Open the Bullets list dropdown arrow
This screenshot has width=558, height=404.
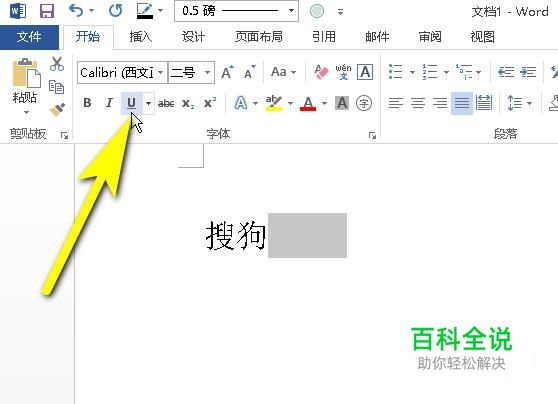[412, 72]
